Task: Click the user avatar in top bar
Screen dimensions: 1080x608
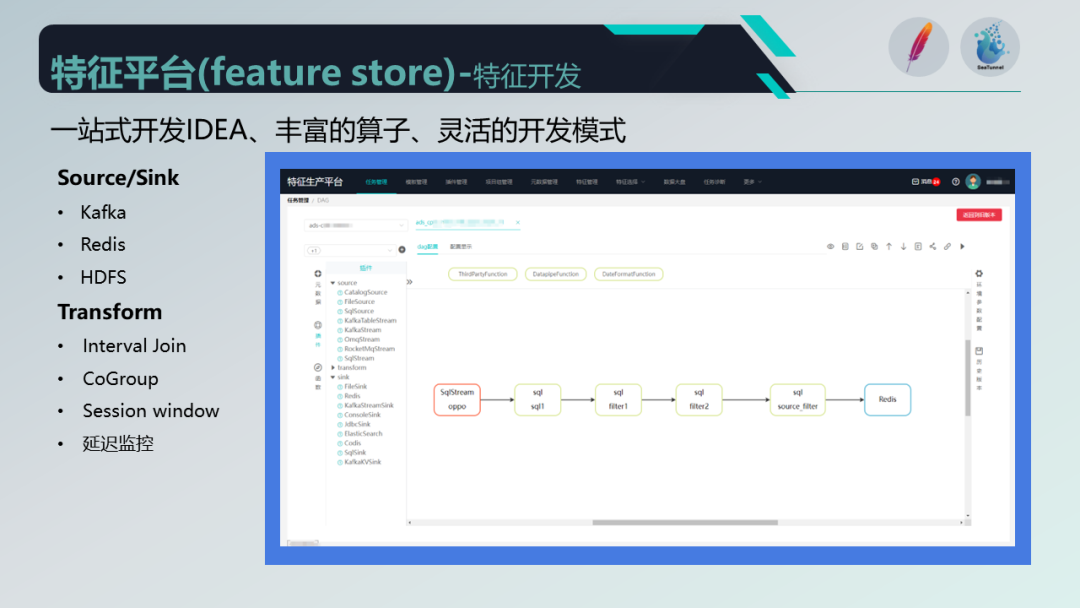Action: tap(973, 182)
